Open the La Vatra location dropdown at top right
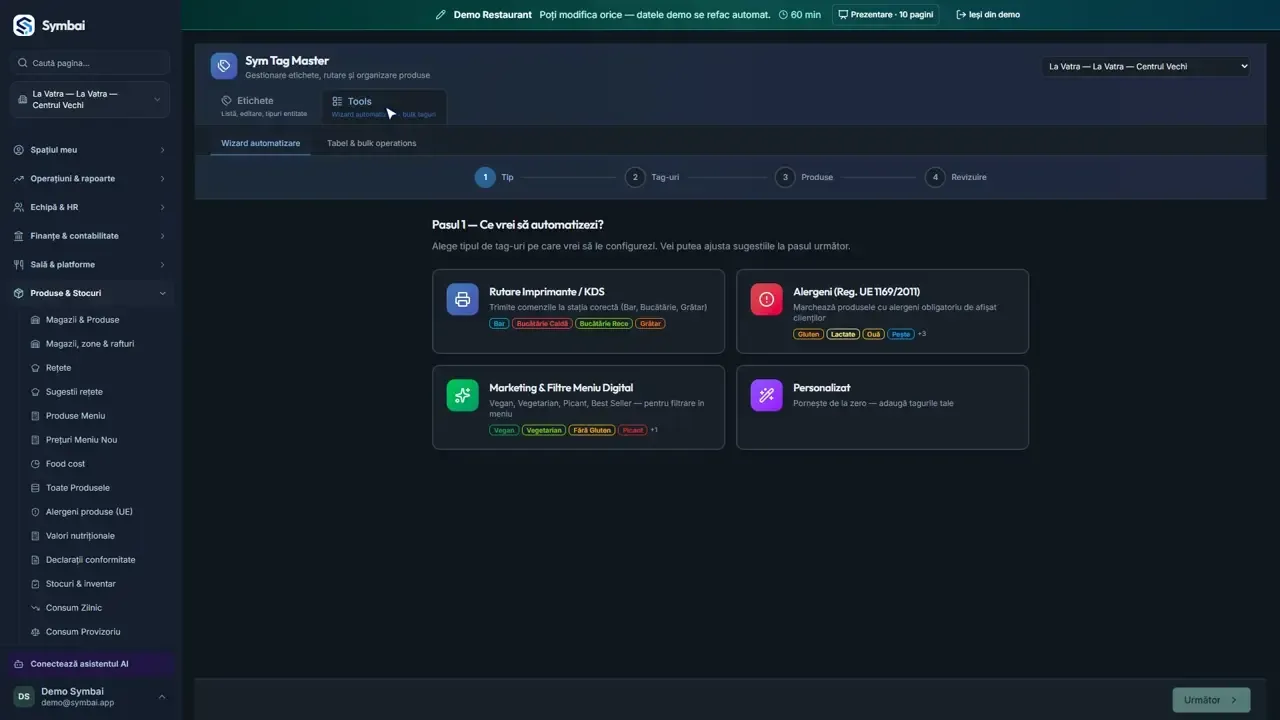The height and width of the screenshot is (720, 1280). click(x=1146, y=67)
